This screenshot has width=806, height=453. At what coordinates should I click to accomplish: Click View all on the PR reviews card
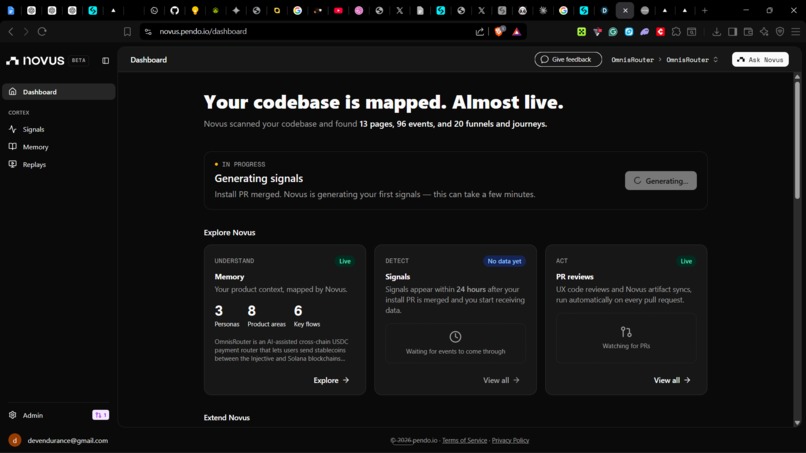(x=672, y=380)
